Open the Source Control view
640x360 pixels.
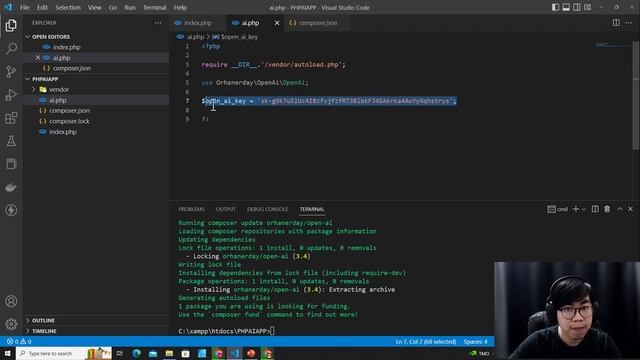pyautogui.click(x=11, y=72)
